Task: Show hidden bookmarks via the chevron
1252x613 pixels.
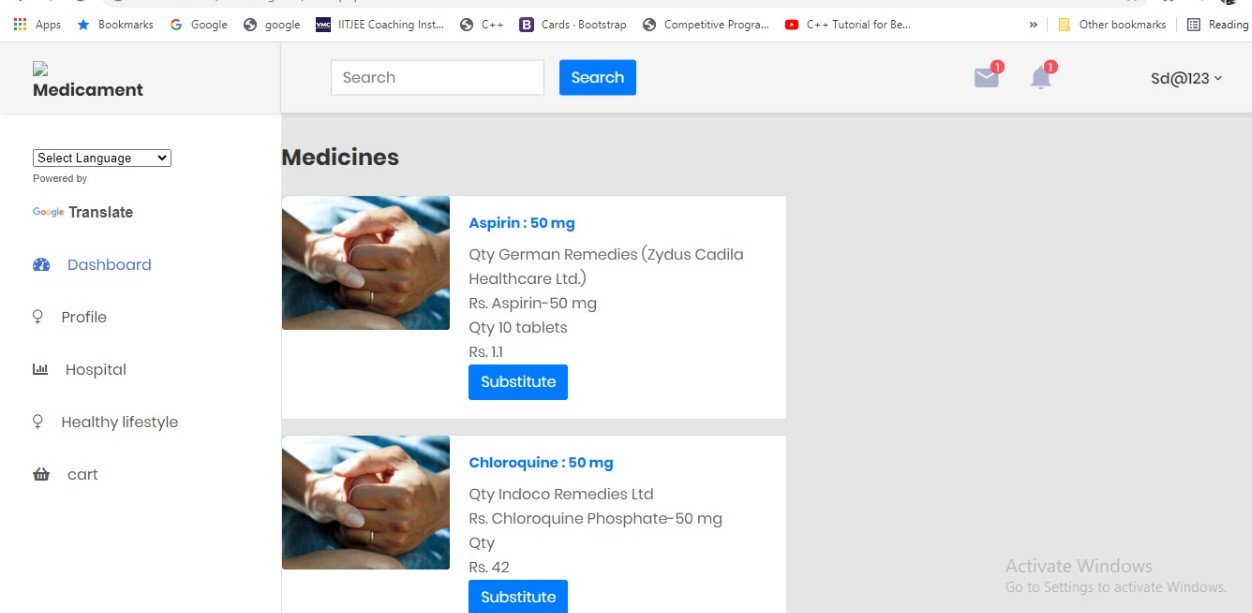Action: coord(1033,24)
